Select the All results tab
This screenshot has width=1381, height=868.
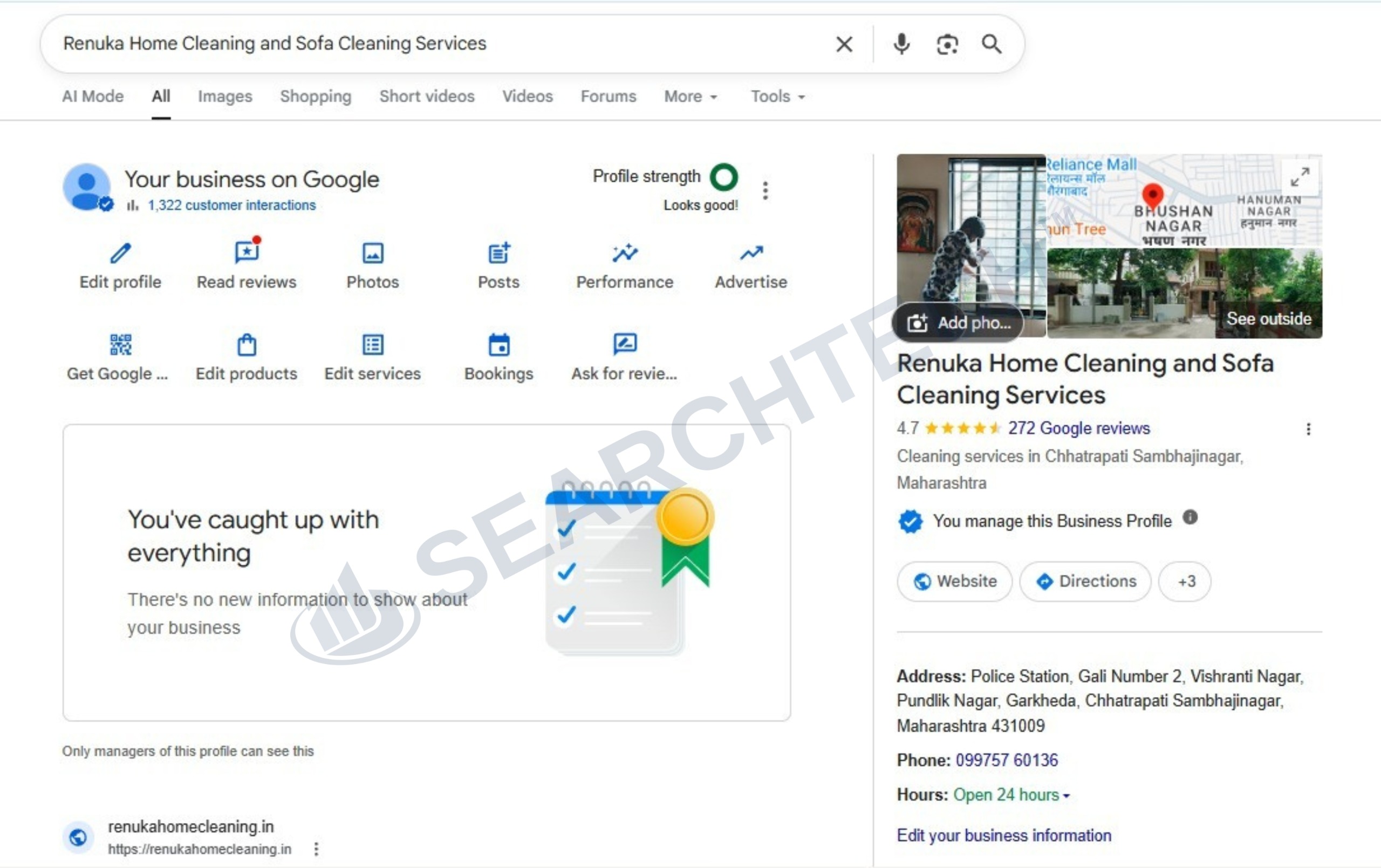pos(161,97)
